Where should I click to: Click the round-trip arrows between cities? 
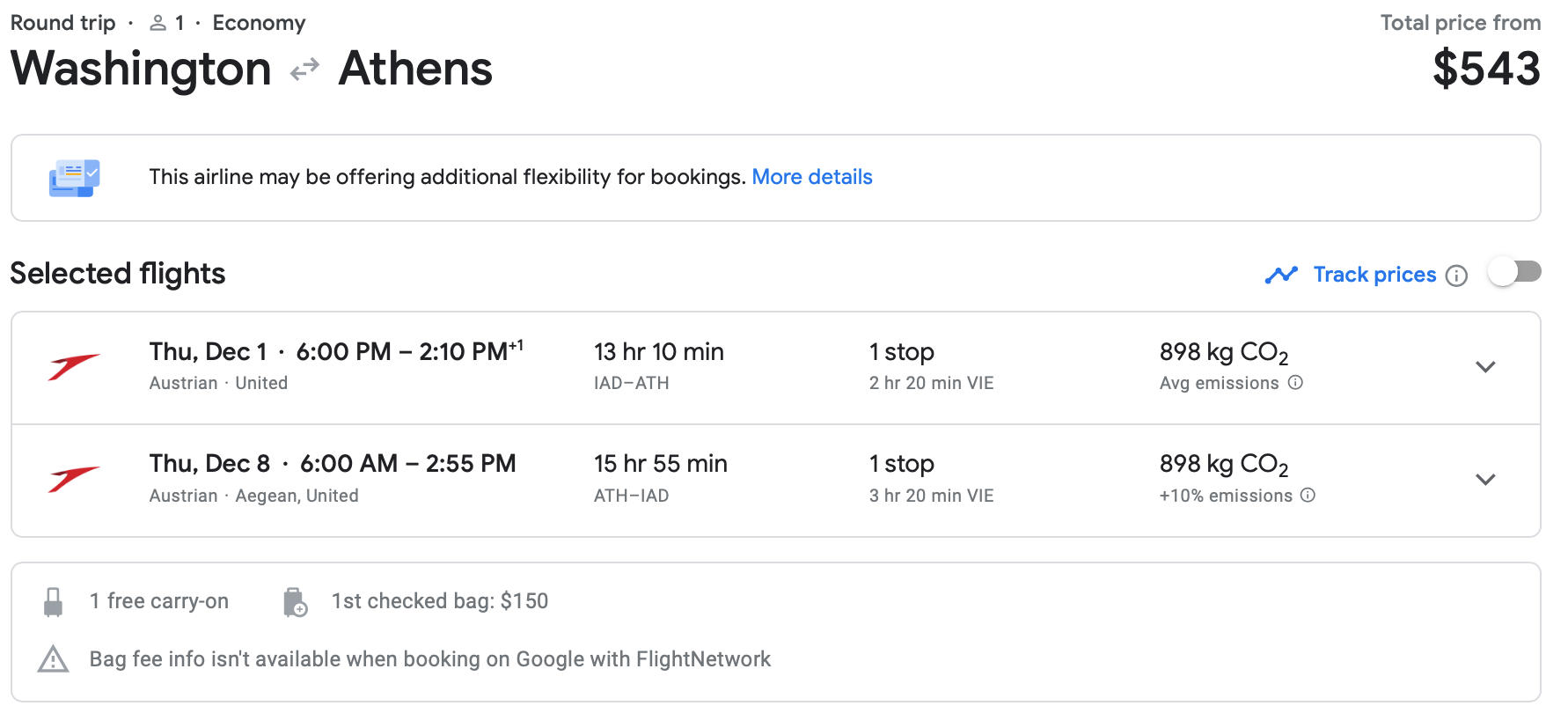pos(304,70)
